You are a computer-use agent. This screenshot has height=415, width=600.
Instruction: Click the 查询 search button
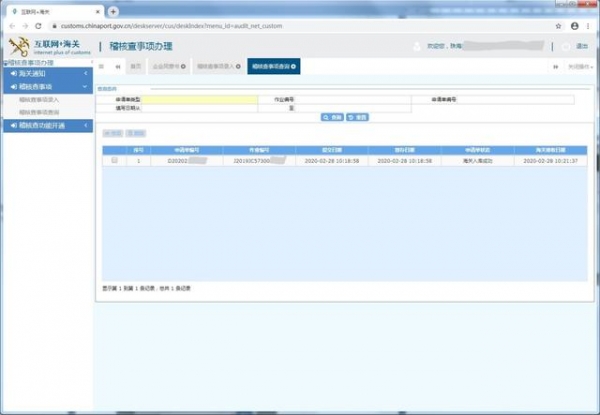tap(331, 117)
